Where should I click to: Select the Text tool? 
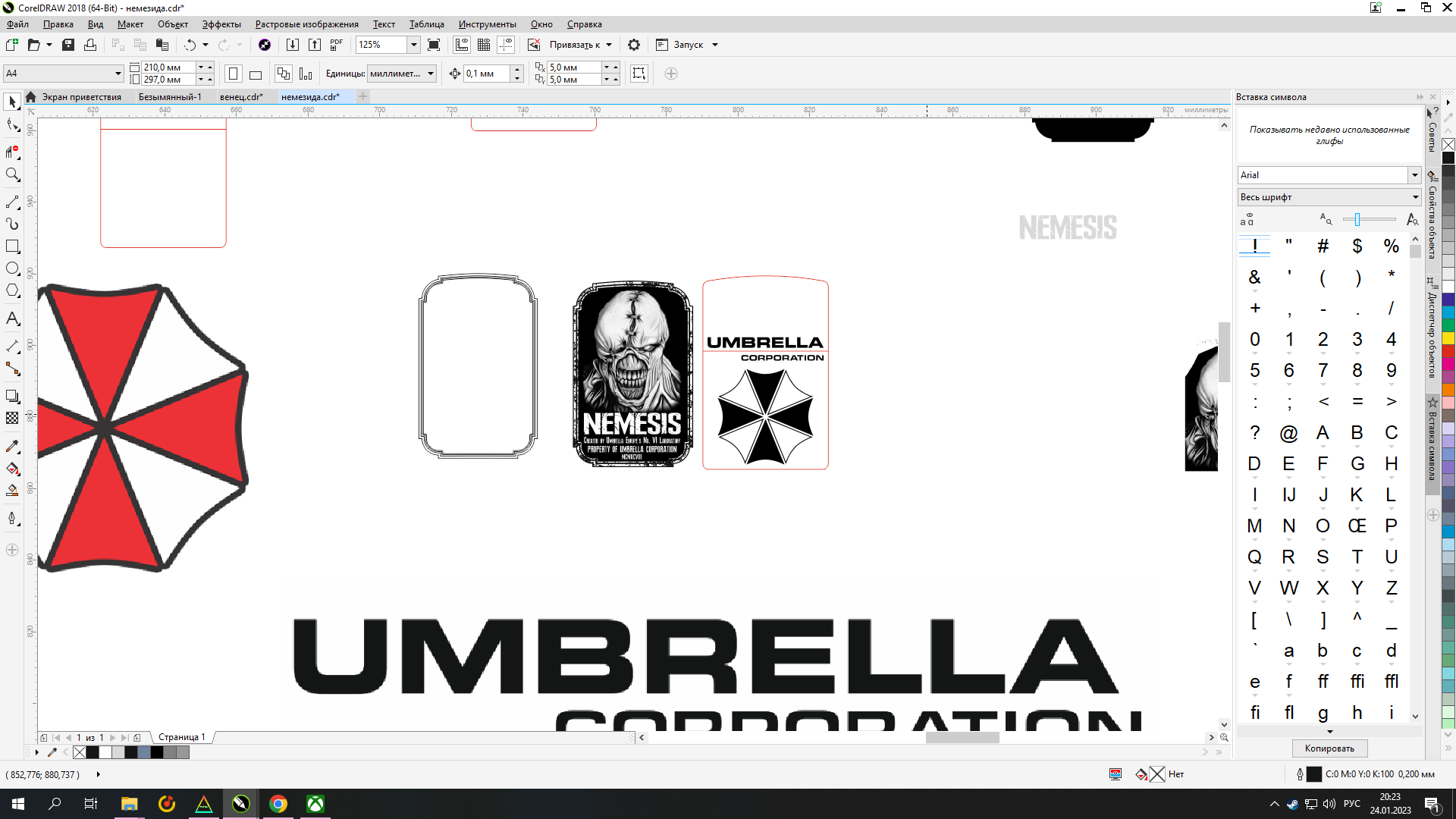tap(12, 318)
